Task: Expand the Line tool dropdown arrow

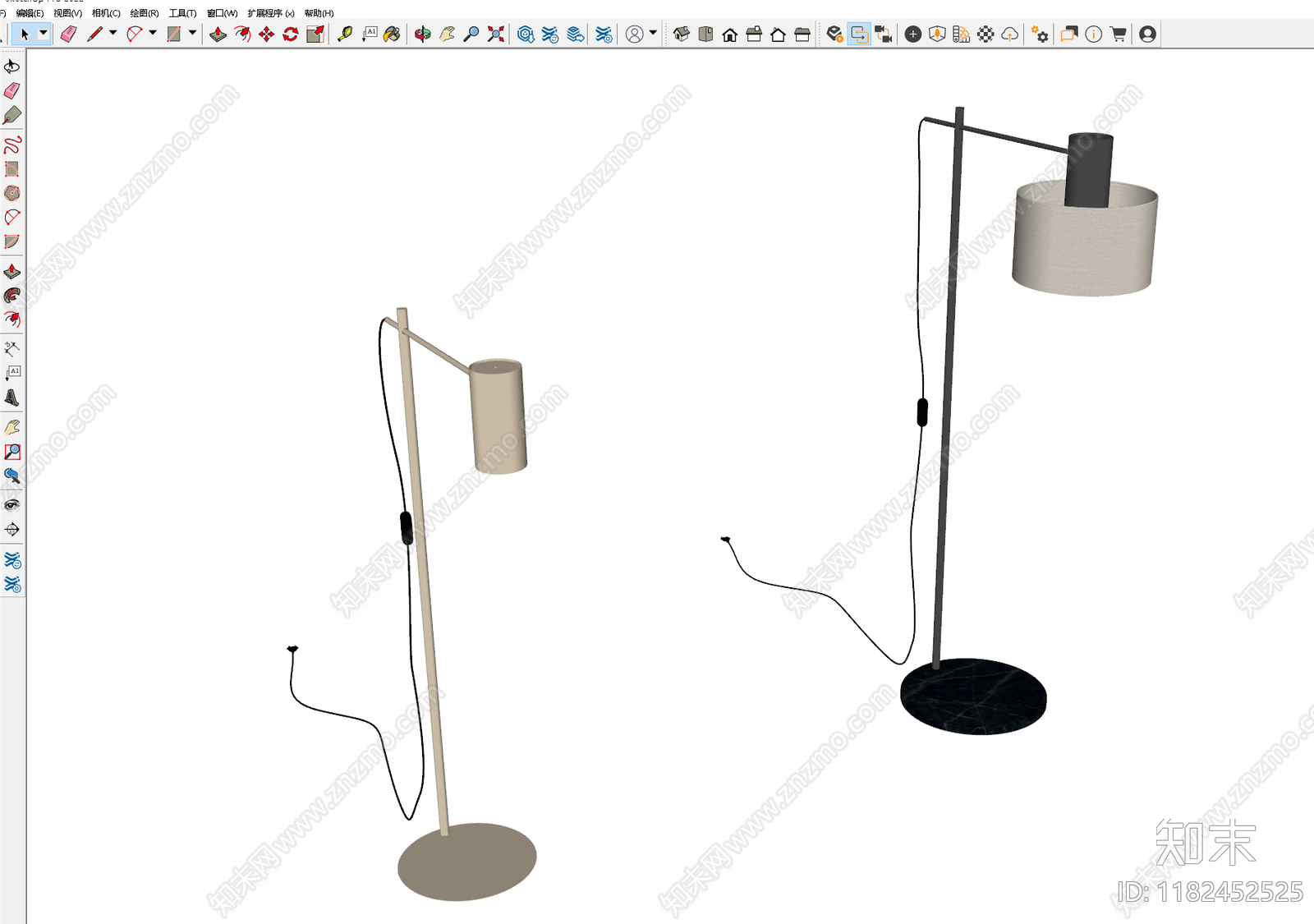Action: 113,34
